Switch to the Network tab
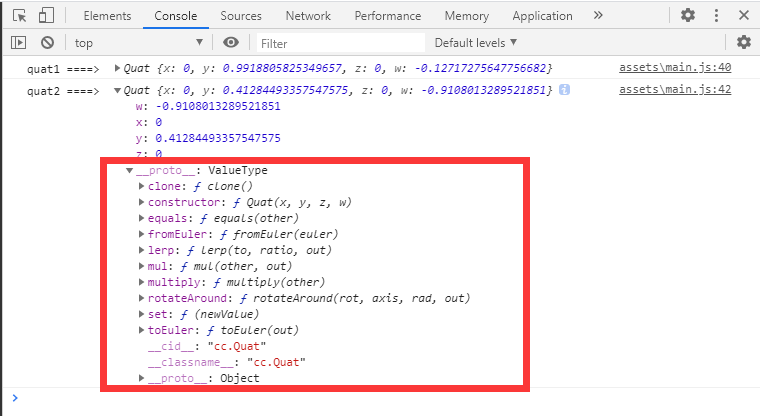The width and height of the screenshot is (760, 416). [x=307, y=16]
